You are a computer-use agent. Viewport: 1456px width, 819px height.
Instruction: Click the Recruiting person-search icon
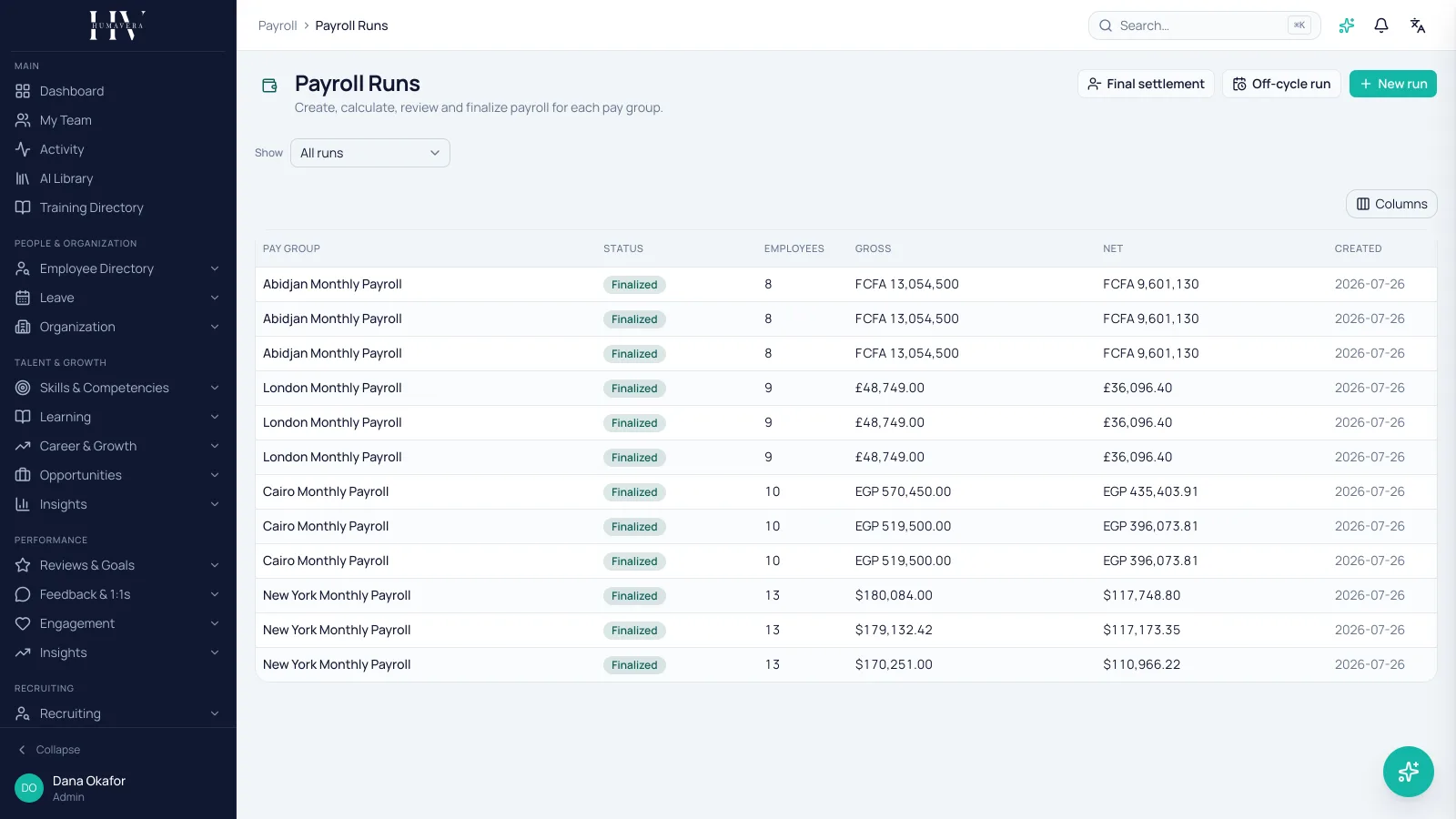click(x=23, y=713)
